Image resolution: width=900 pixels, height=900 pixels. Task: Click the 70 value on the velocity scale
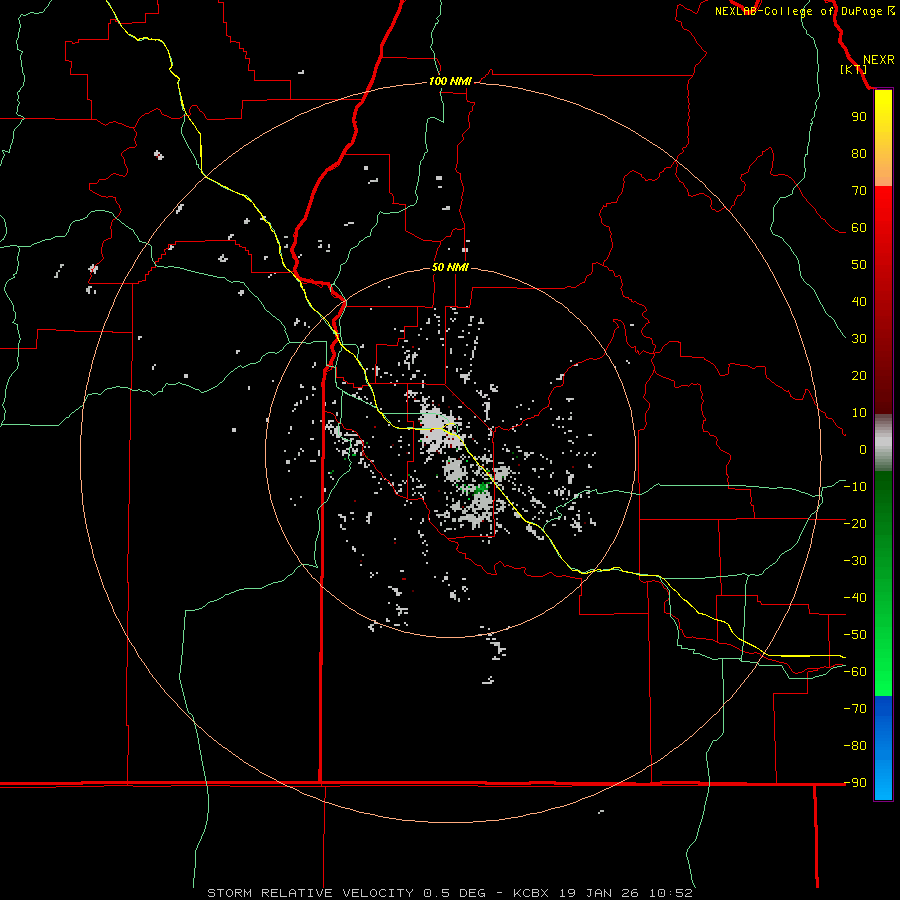(x=859, y=191)
